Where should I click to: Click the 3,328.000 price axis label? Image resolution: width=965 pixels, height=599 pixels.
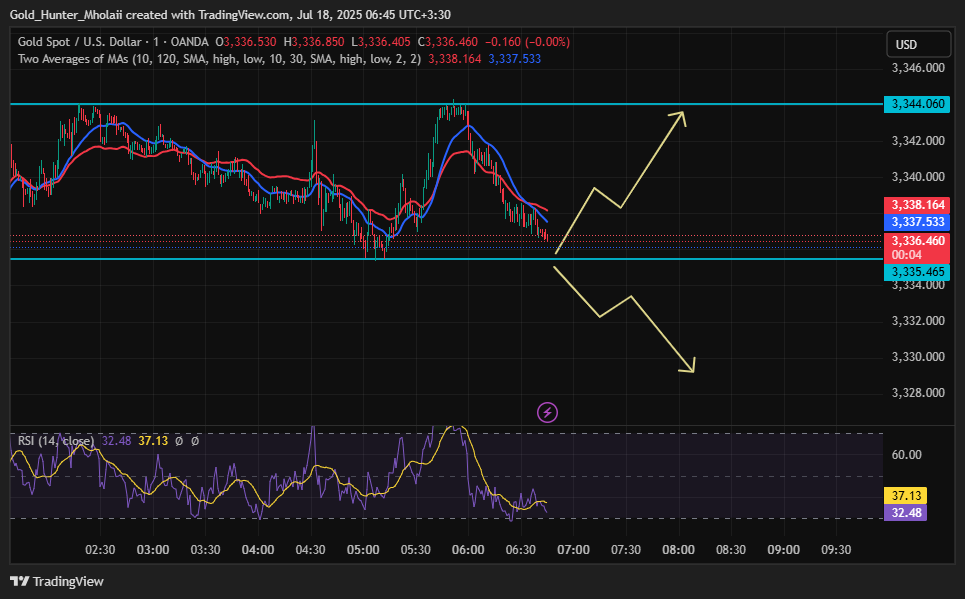tap(918, 393)
